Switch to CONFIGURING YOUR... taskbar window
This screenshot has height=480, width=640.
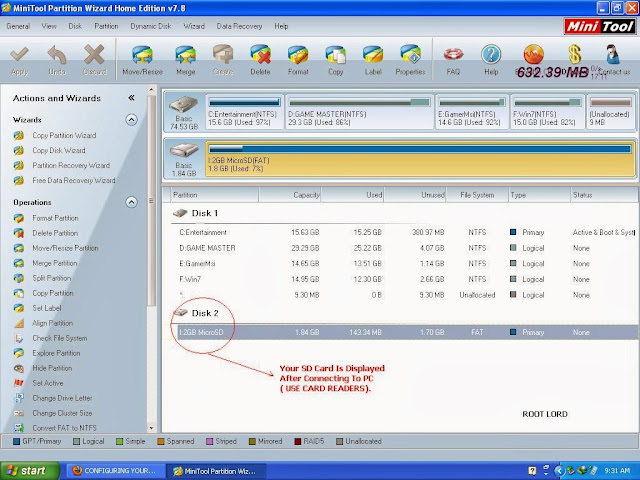(114, 471)
